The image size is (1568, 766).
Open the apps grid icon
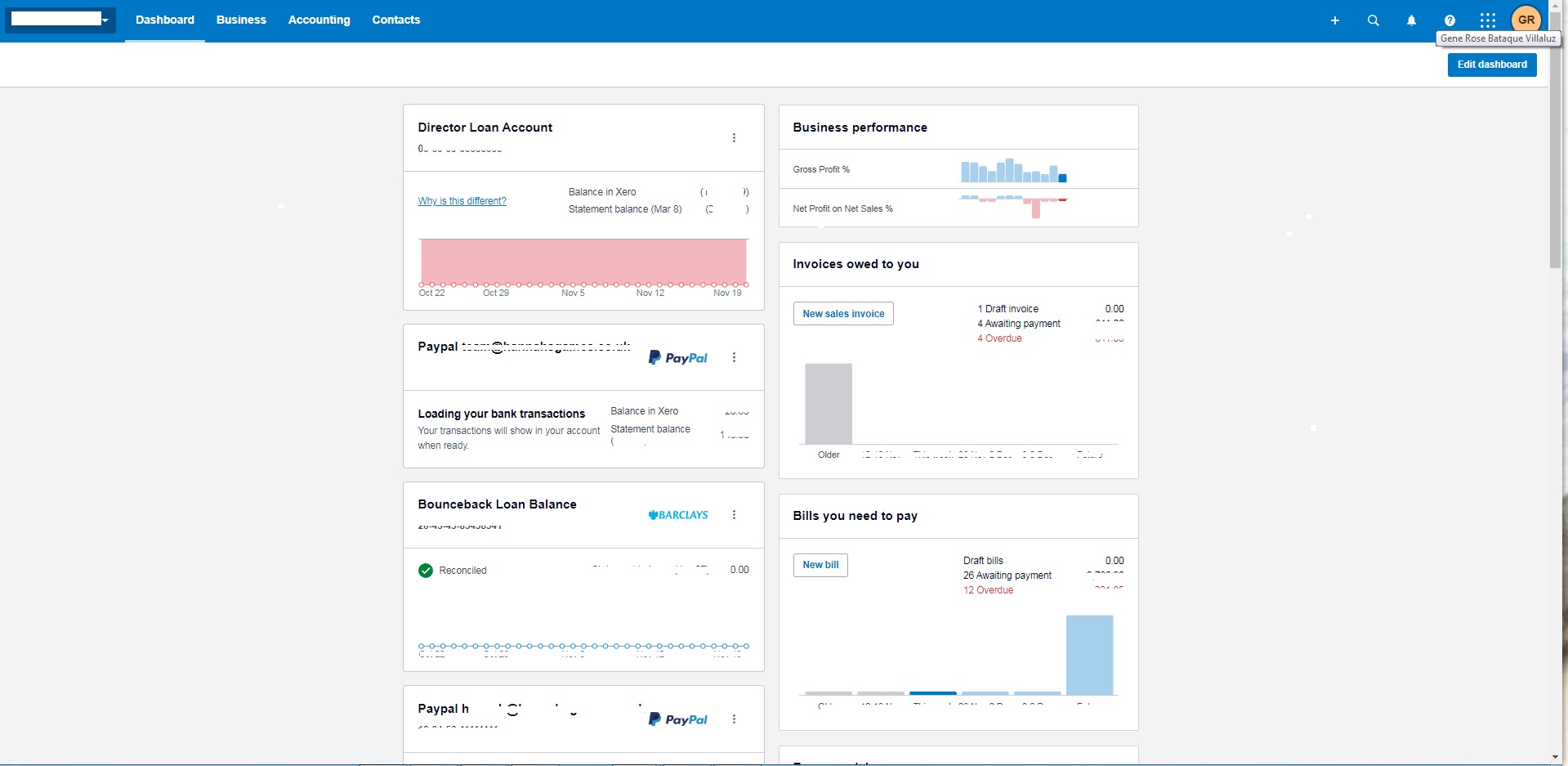click(1488, 20)
